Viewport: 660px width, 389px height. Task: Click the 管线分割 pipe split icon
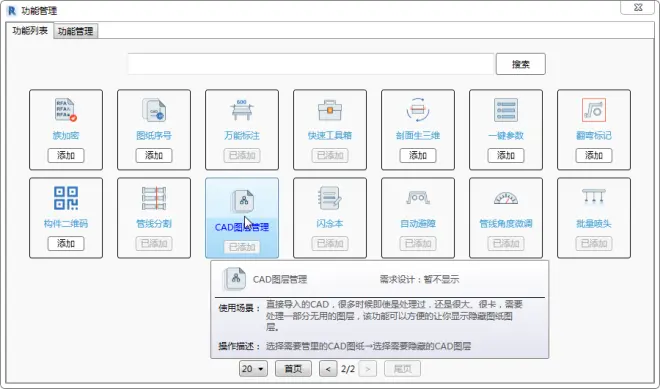click(154, 198)
